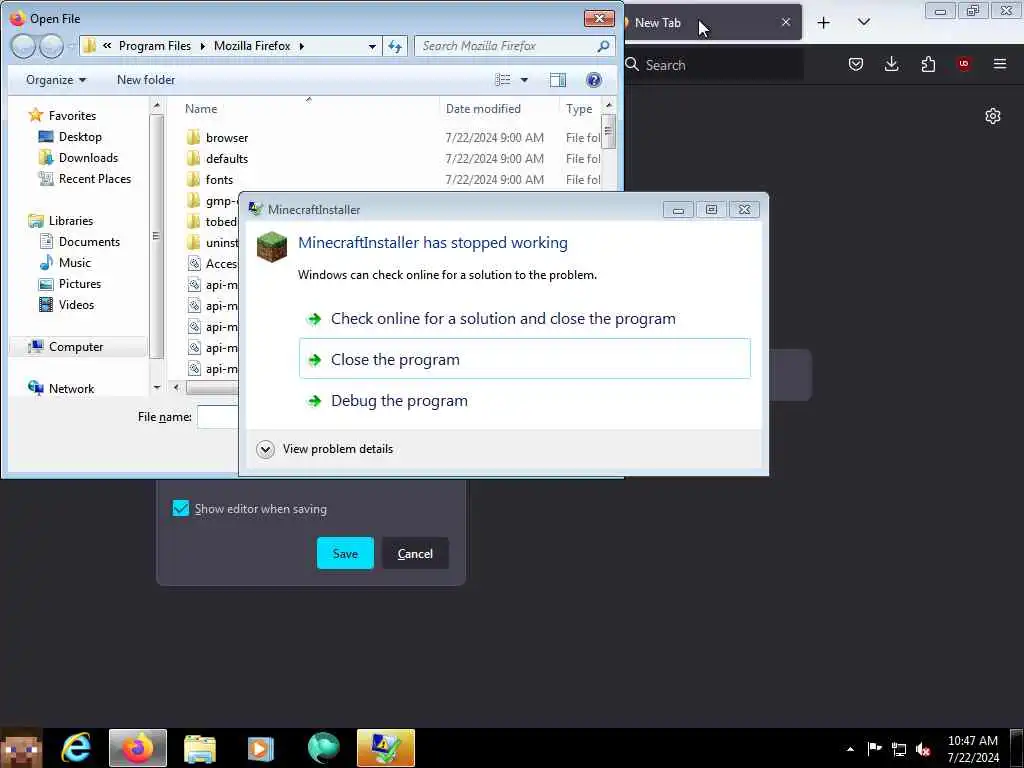The image size is (1024, 768).
Task: Select the fonts folder
Action: pos(219,180)
